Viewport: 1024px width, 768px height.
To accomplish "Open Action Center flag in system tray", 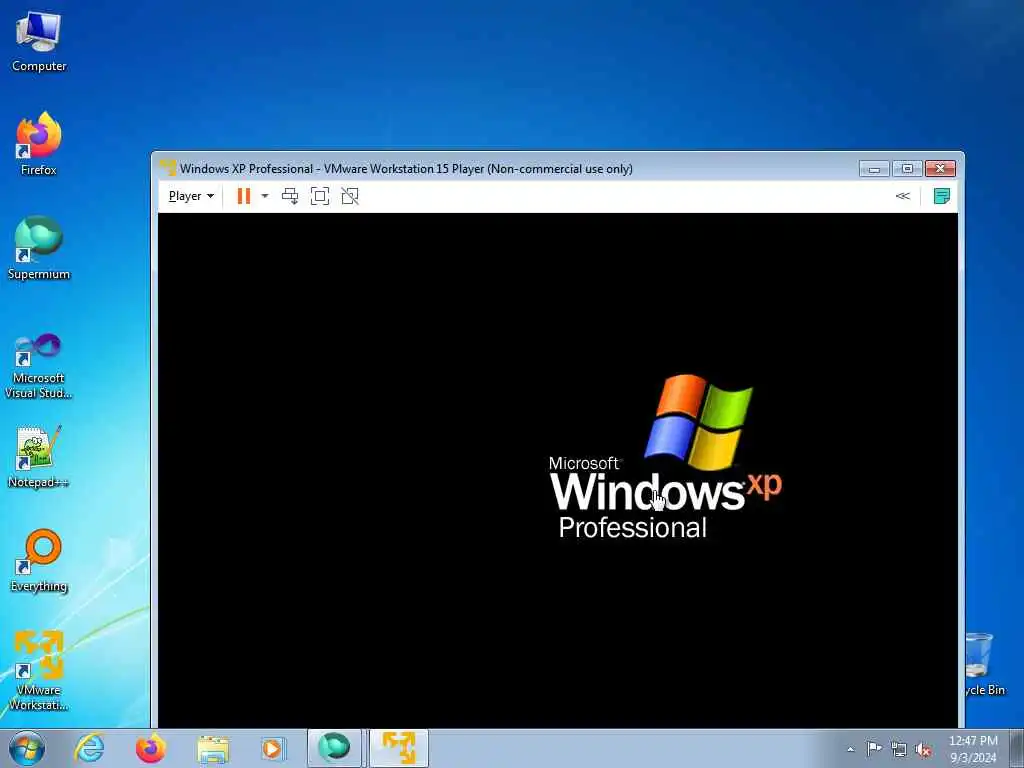I will (874, 749).
